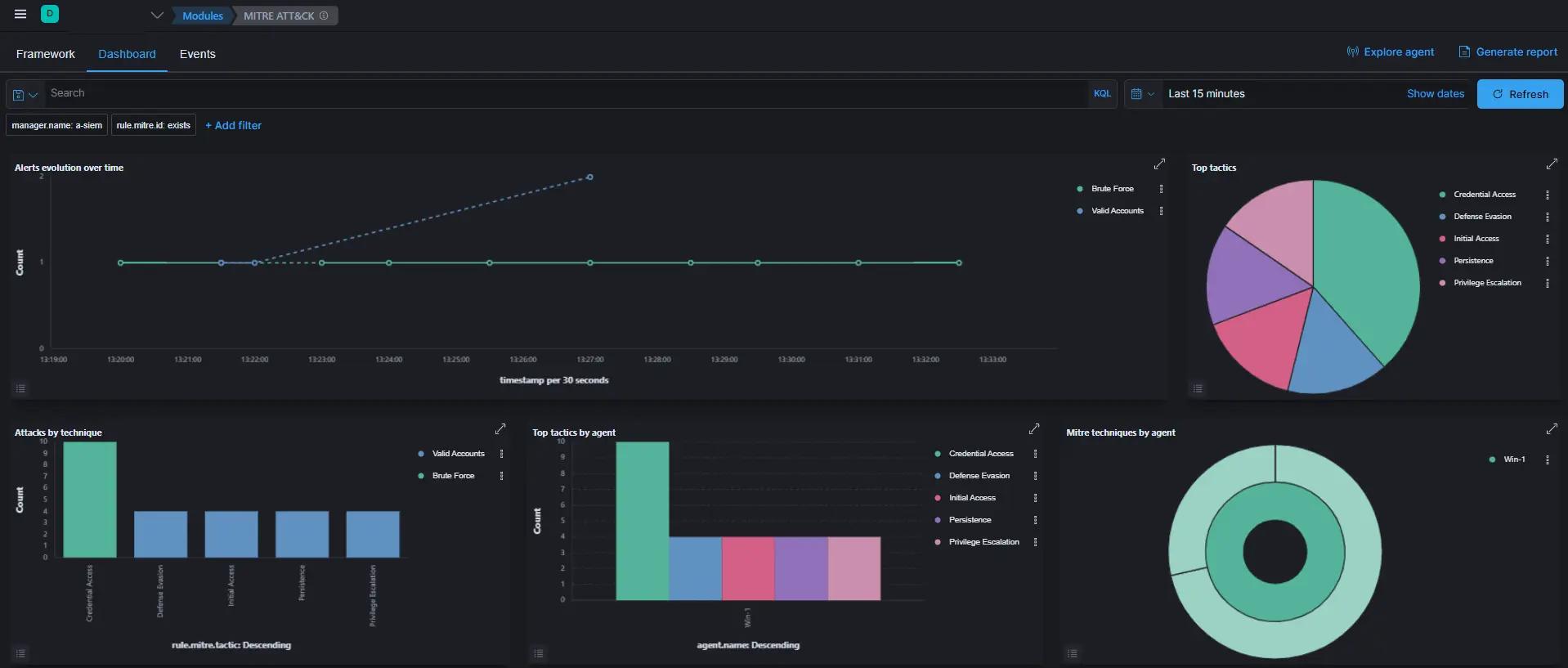This screenshot has height=668, width=1568.
Task: Toggle Credential Access series in Top tactics legend
Action: [x=1484, y=195]
